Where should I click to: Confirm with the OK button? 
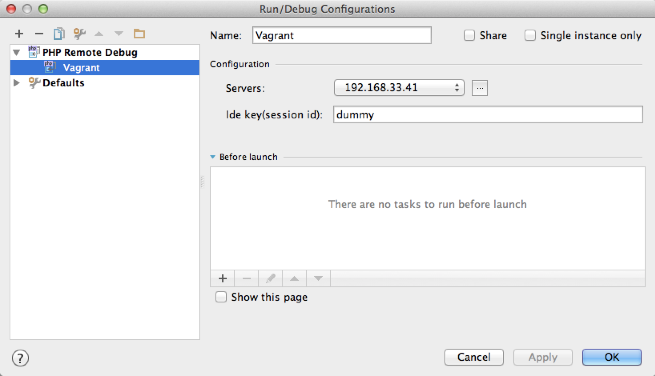[612, 357]
